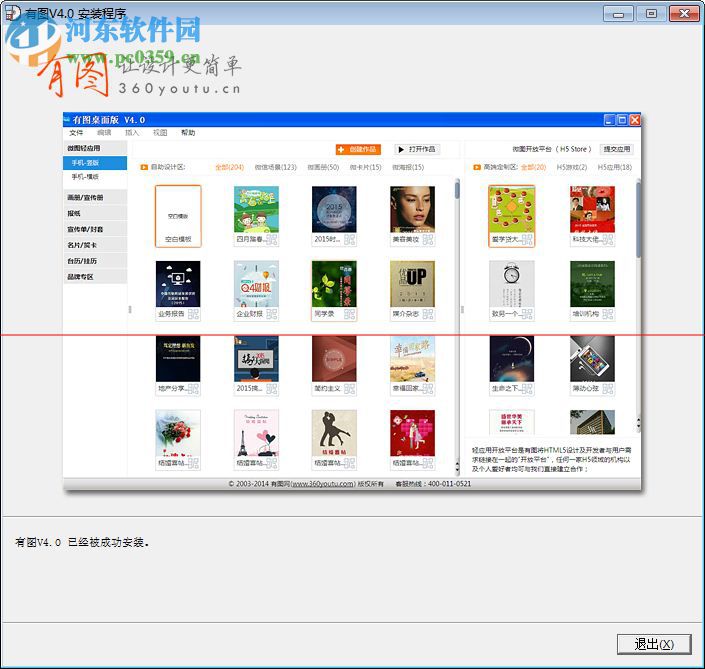
Task: Select the highlighted 手机-竖版 sidebar item
Action: (x=95, y=163)
